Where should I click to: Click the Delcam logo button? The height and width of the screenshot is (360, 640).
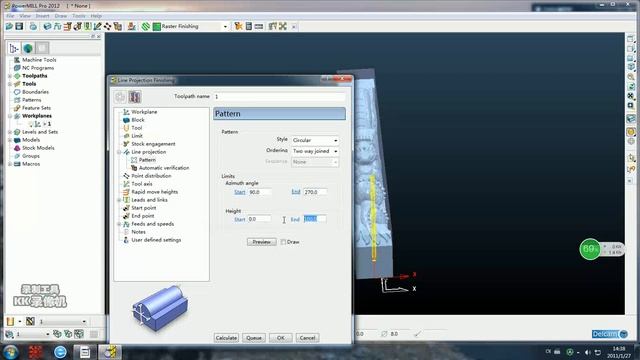609,334
